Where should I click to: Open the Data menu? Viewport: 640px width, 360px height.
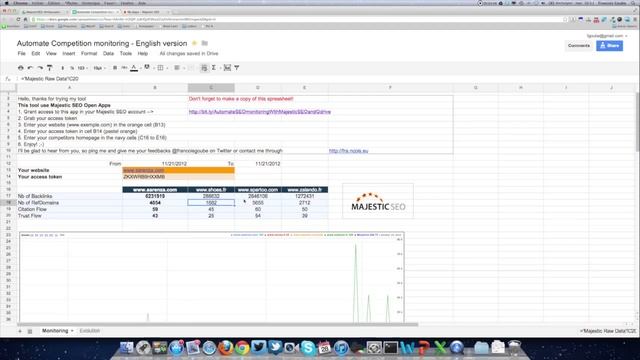coord(108,53)
